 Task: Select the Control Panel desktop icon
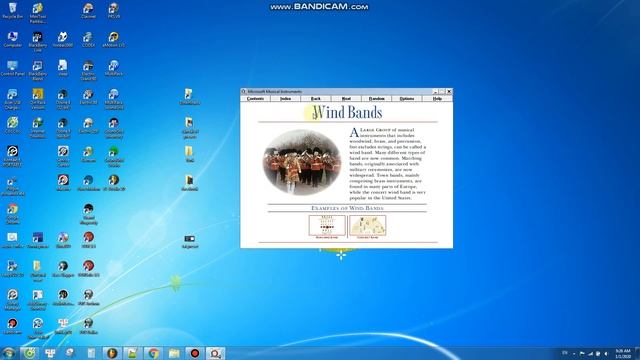pos(12,69)
